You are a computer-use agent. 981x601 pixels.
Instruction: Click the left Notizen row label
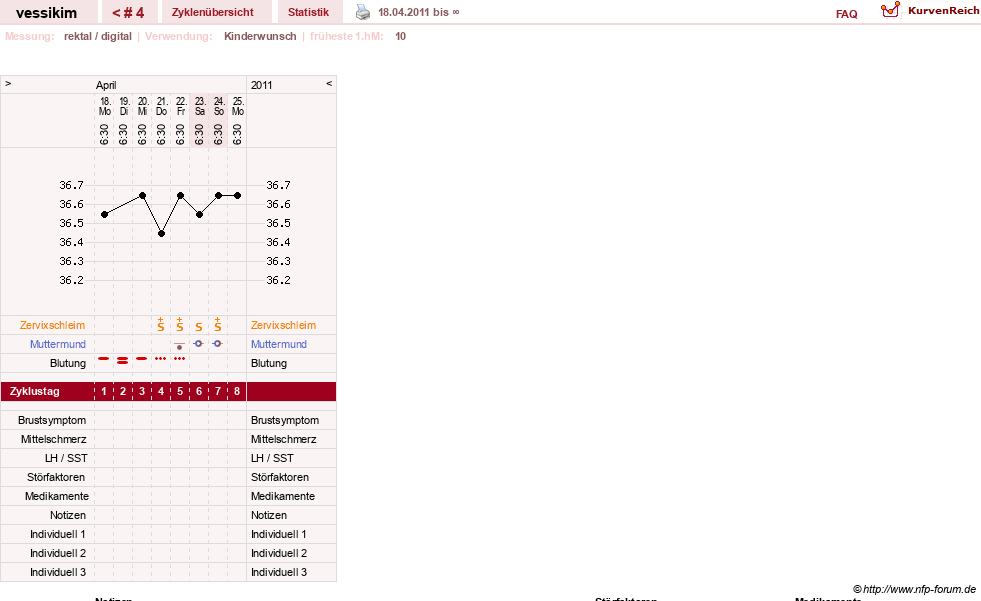(x=68, y=515)
